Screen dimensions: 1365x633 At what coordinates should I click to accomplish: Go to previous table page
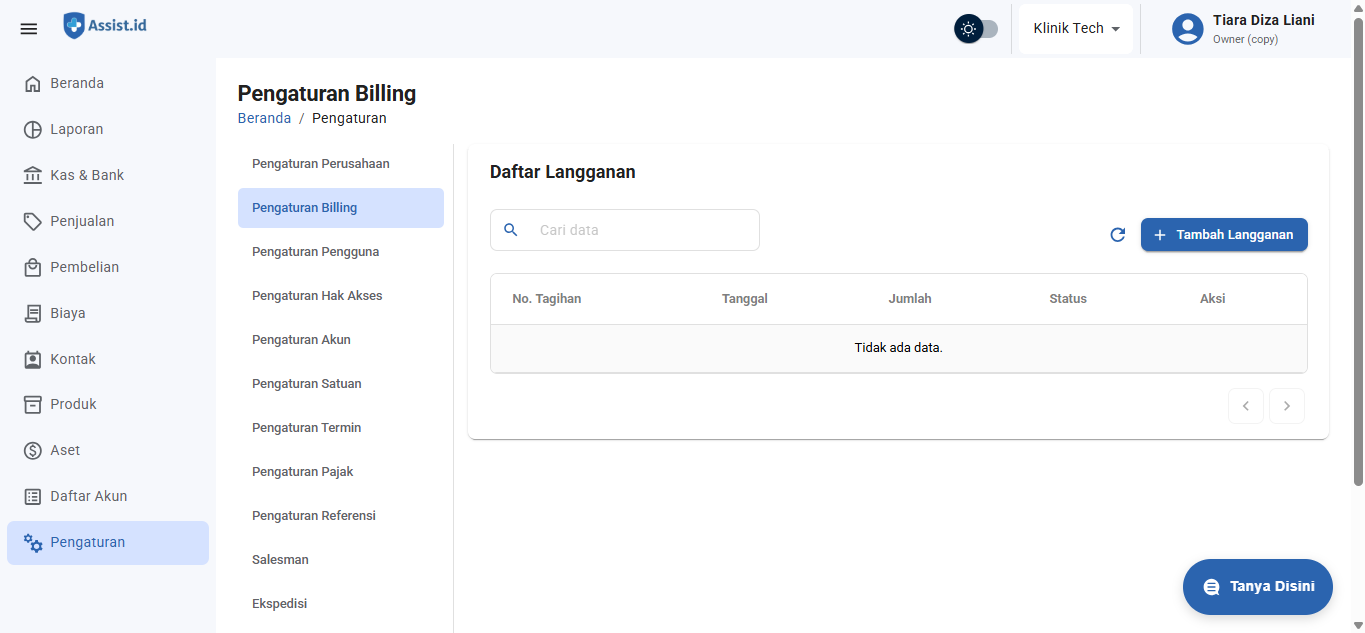(1246, 406)
